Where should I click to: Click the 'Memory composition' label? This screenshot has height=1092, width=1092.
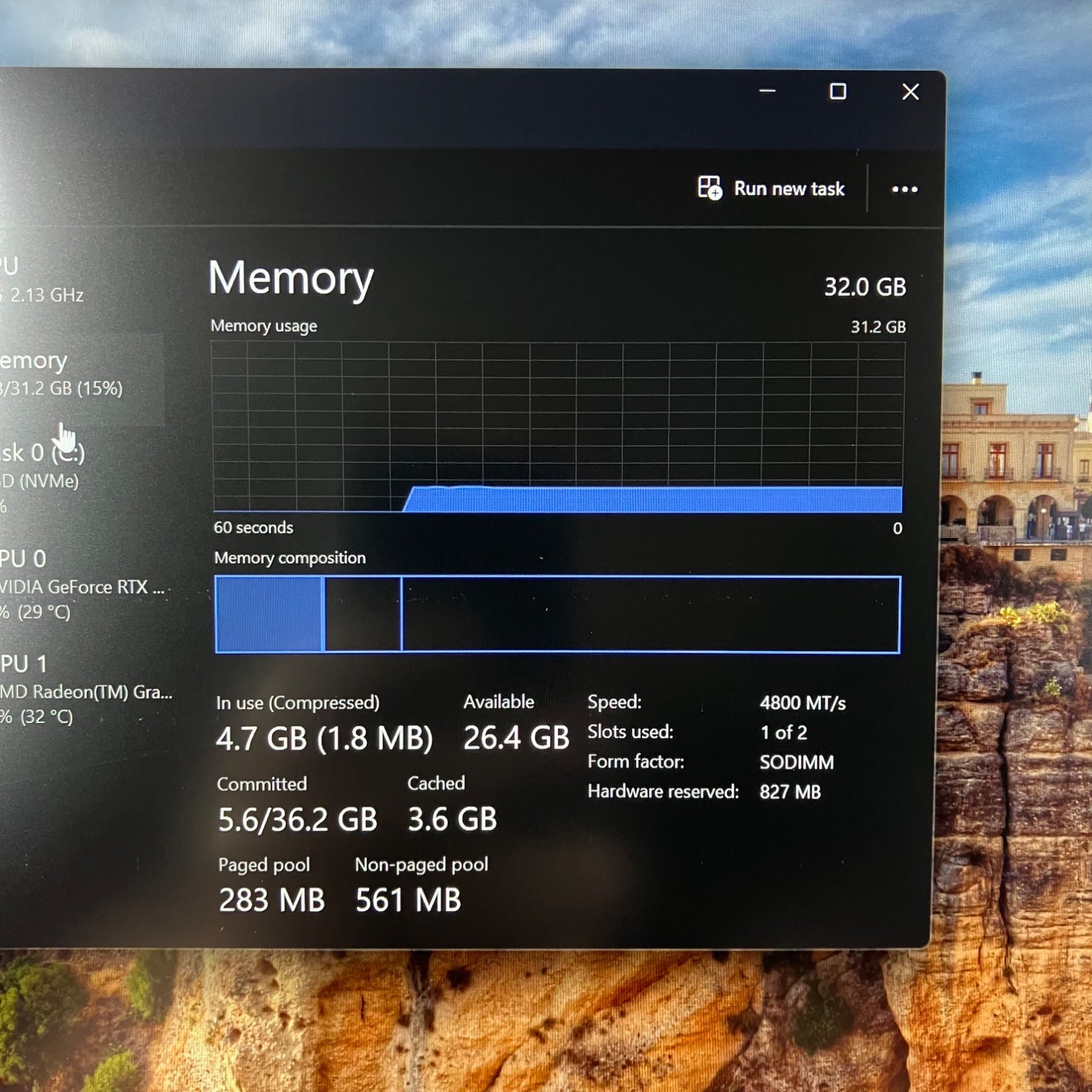pyautogui.click(x=290, y=558)
